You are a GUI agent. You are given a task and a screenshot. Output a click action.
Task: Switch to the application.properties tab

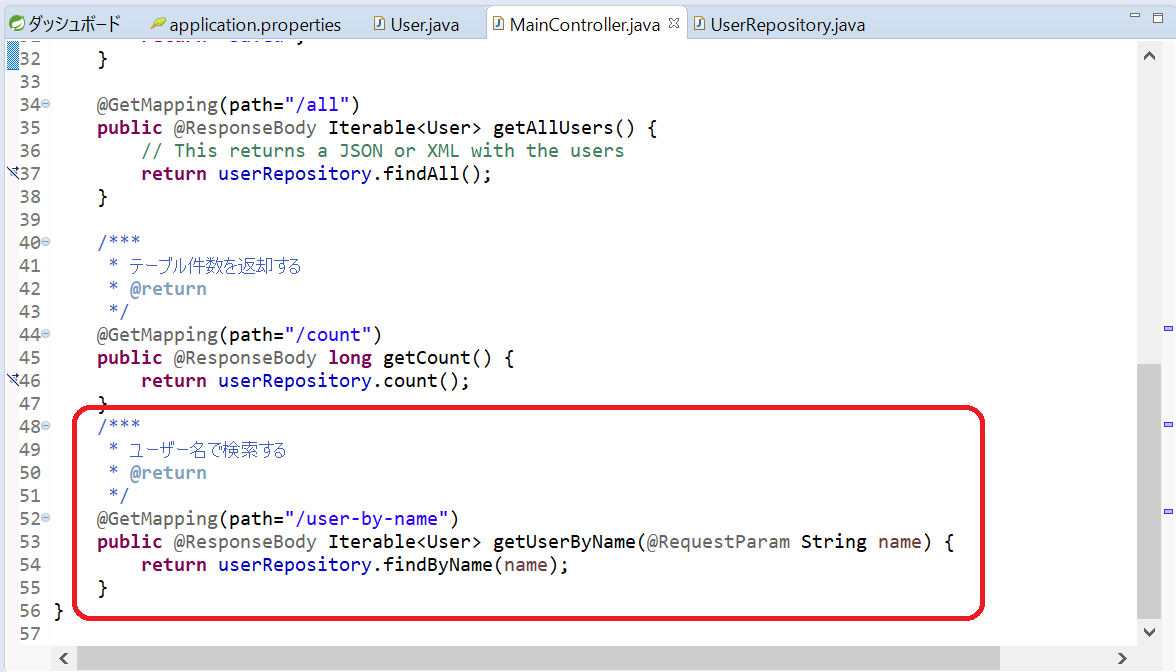[254, 24]
